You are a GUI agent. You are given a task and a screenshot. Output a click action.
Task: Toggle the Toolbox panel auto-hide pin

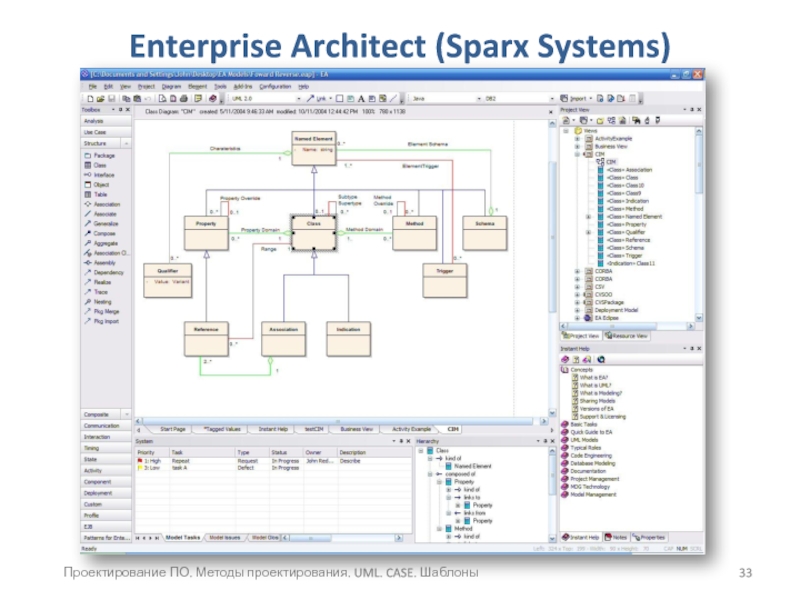coord(120,110)
